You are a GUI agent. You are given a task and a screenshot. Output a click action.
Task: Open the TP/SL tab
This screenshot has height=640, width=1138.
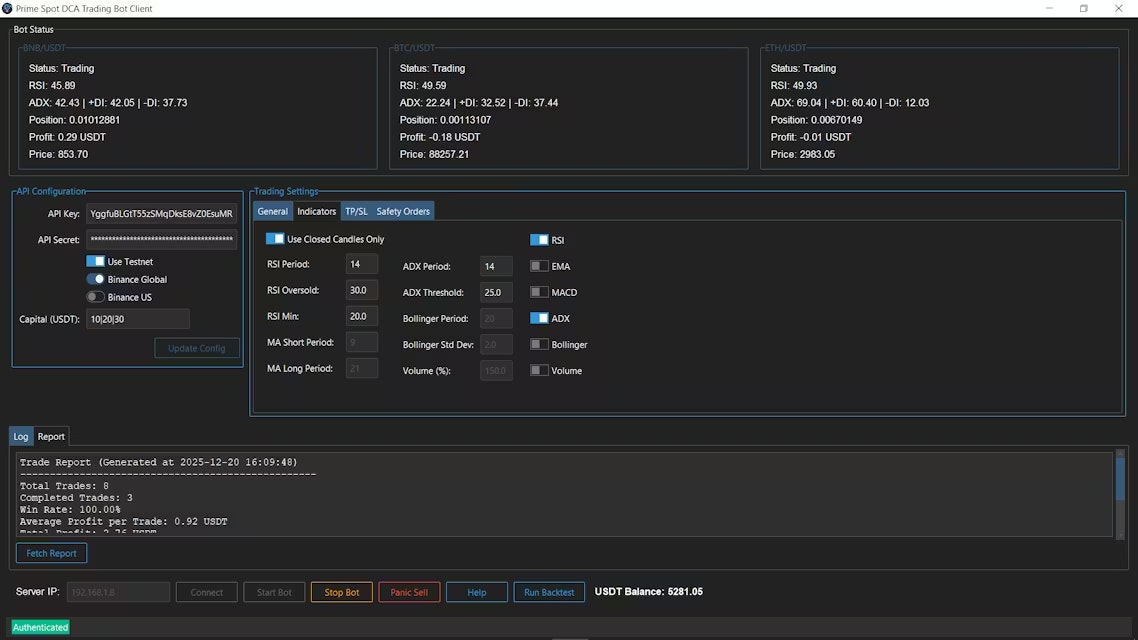[356, 211]
